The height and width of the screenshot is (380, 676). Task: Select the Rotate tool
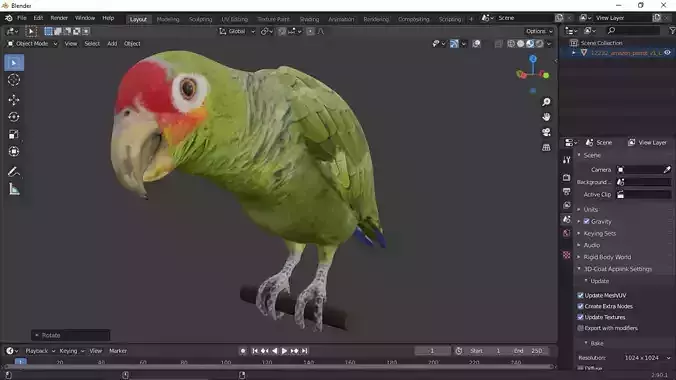14,117
